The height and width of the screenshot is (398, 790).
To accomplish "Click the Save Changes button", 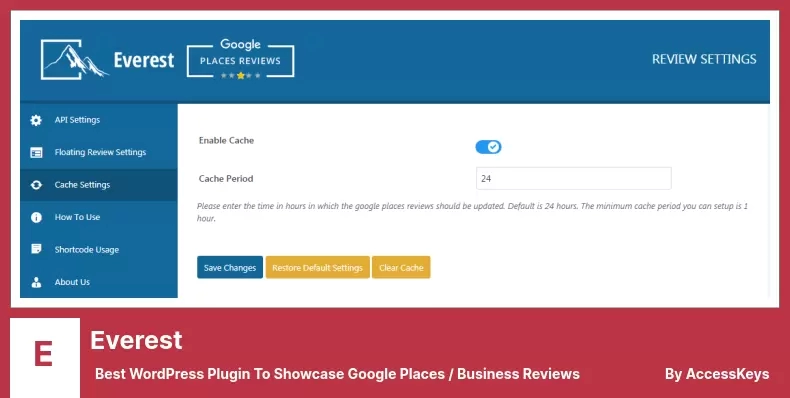I will (x=230, y=268).
